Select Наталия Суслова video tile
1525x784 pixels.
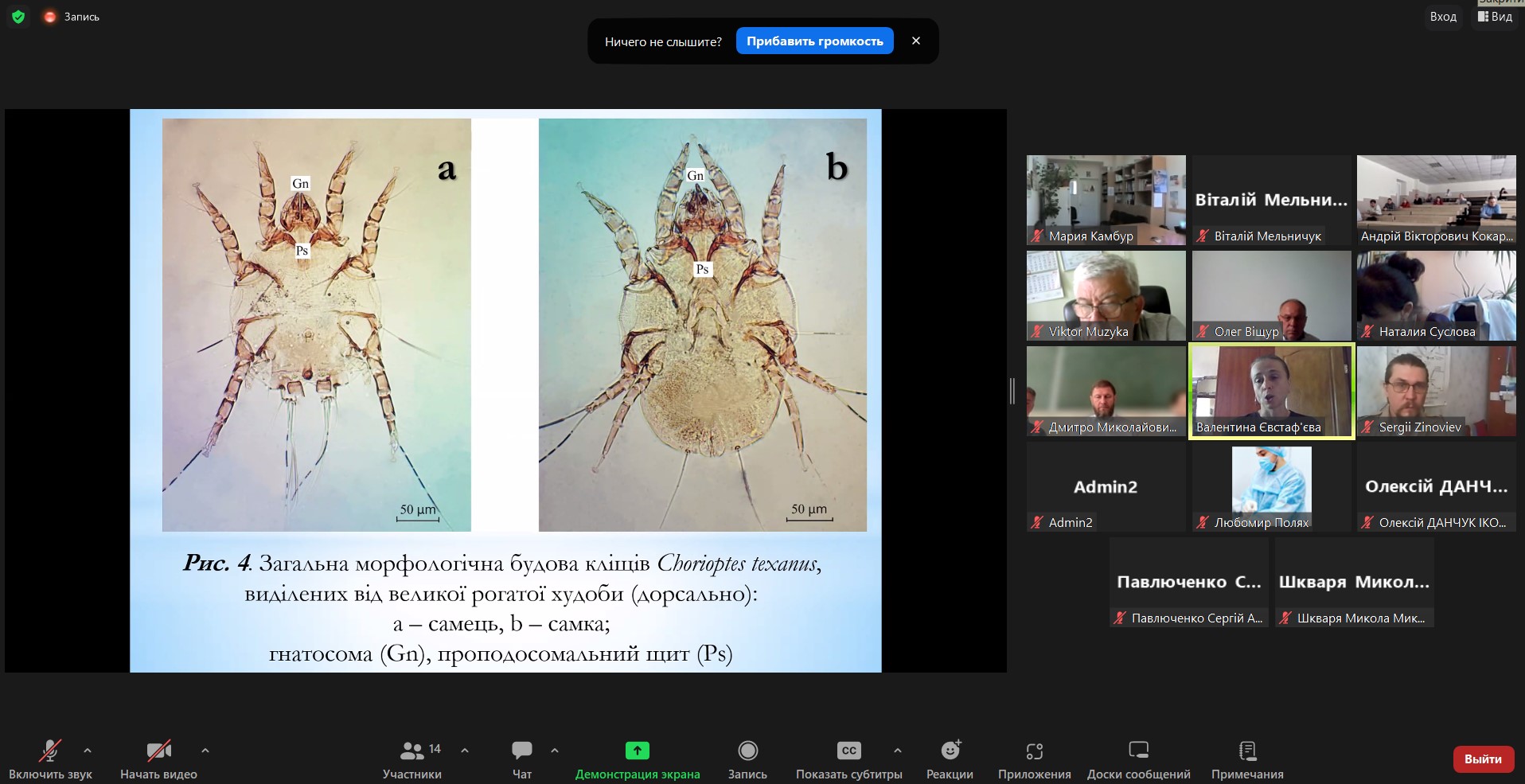click(x=1437, y=295)
